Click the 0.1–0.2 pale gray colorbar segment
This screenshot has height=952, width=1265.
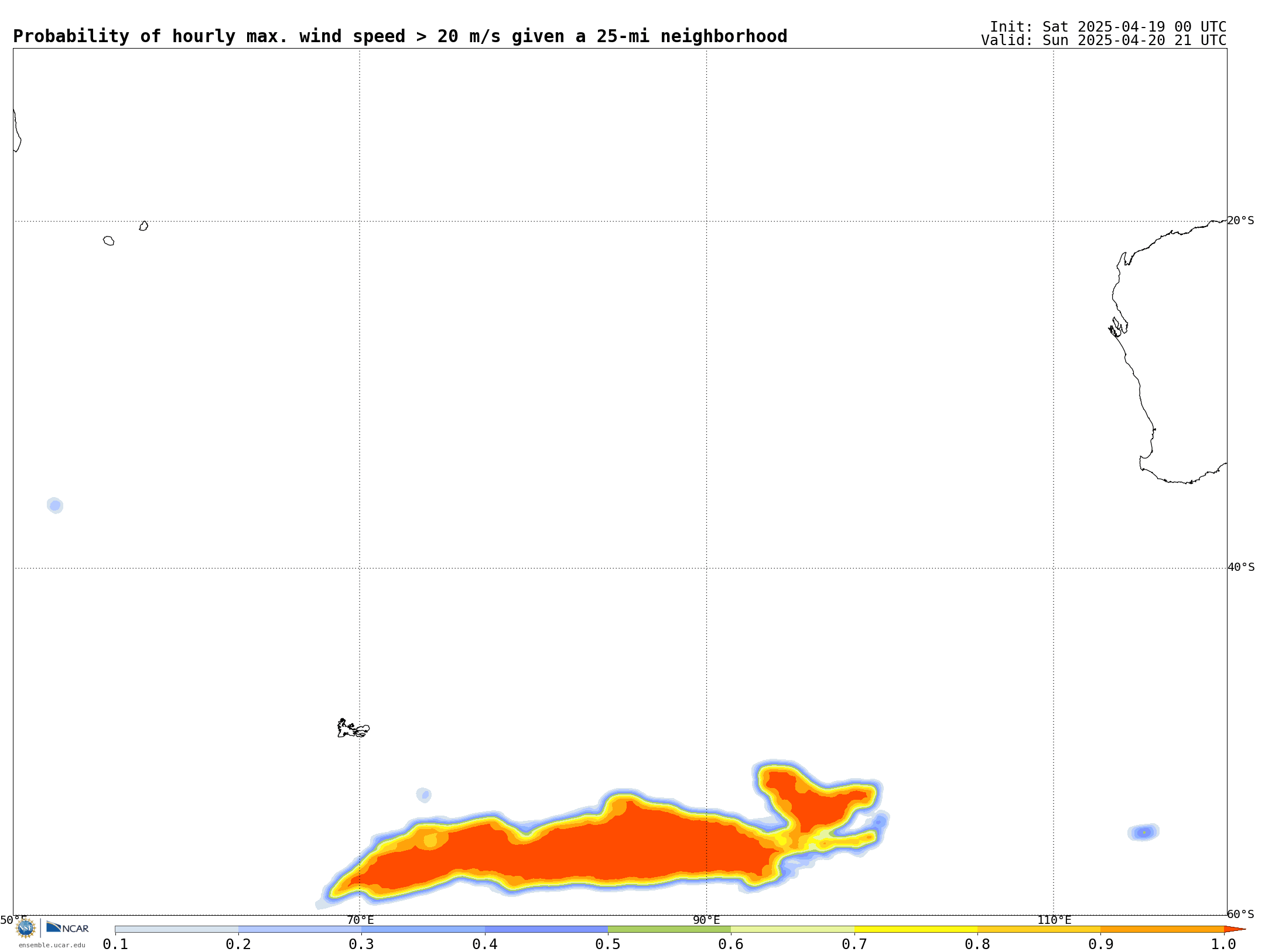(177, 929)
